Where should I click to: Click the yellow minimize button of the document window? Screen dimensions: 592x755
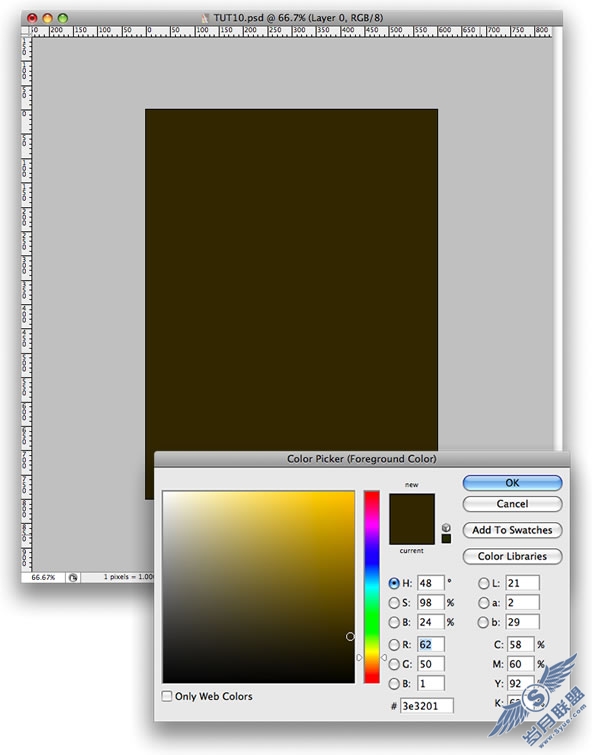pyautogui.click(x=47, y=18)
